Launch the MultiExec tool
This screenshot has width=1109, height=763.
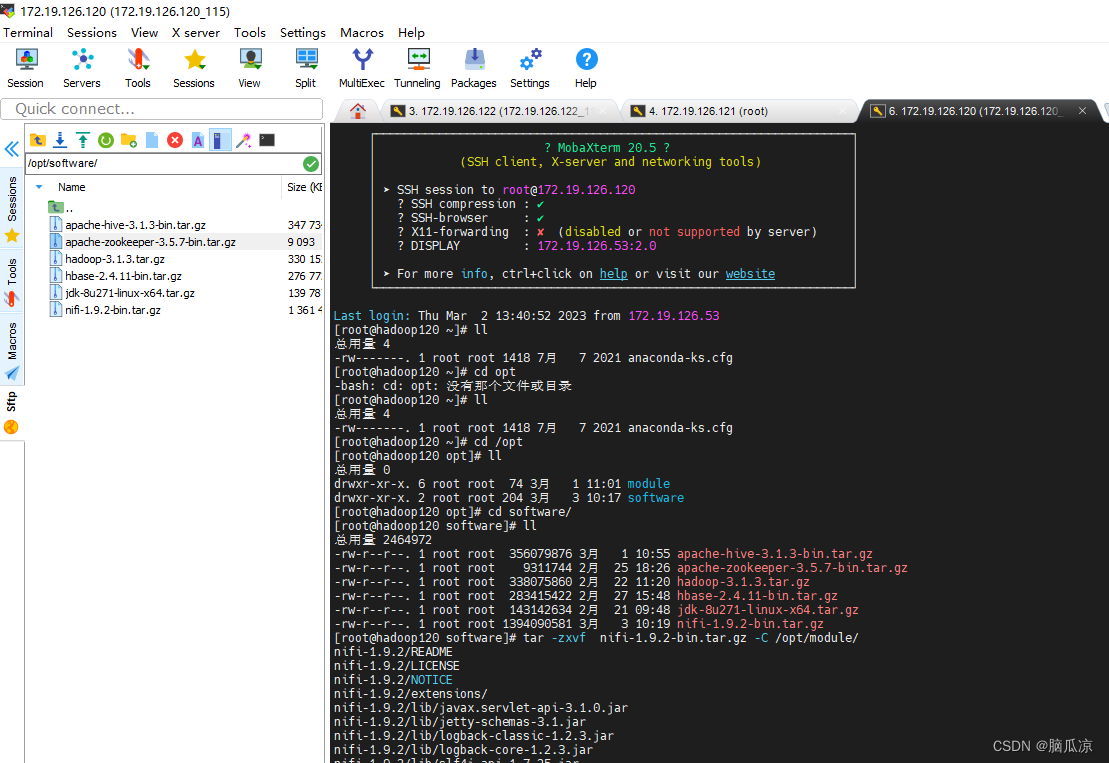(x=361, y=69)
